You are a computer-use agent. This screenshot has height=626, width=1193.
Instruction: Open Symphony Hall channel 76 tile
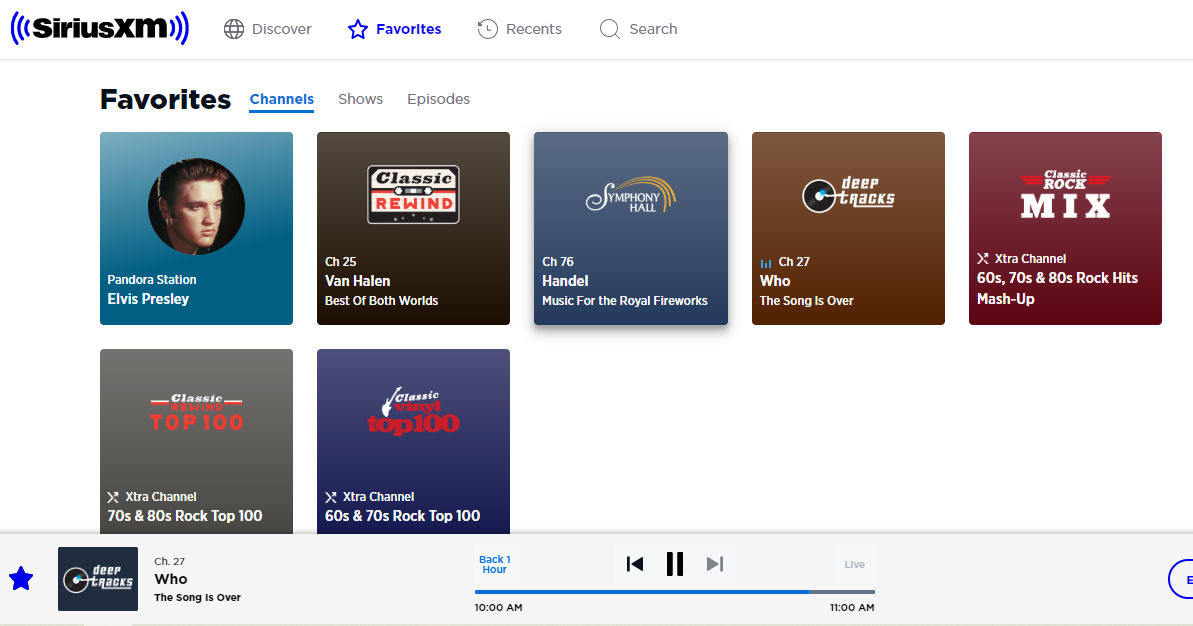coord(630,228)
